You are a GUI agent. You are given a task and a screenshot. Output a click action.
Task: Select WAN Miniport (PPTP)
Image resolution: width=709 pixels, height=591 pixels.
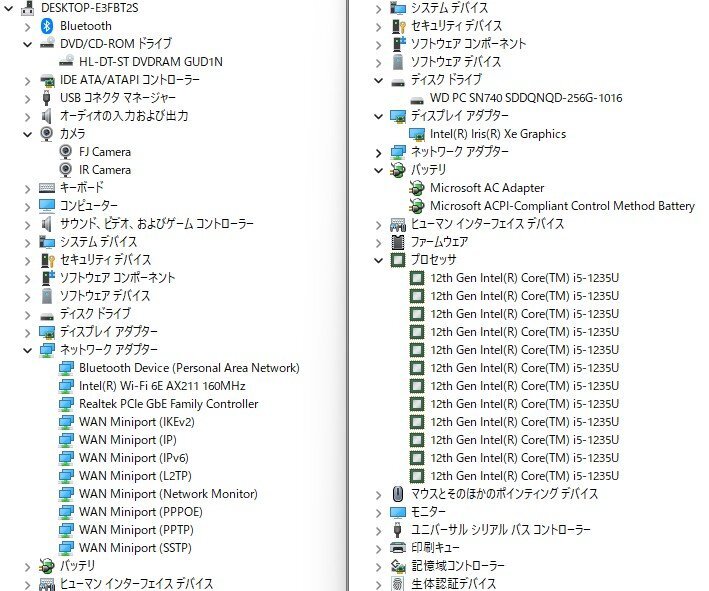(x=136, y=530)
